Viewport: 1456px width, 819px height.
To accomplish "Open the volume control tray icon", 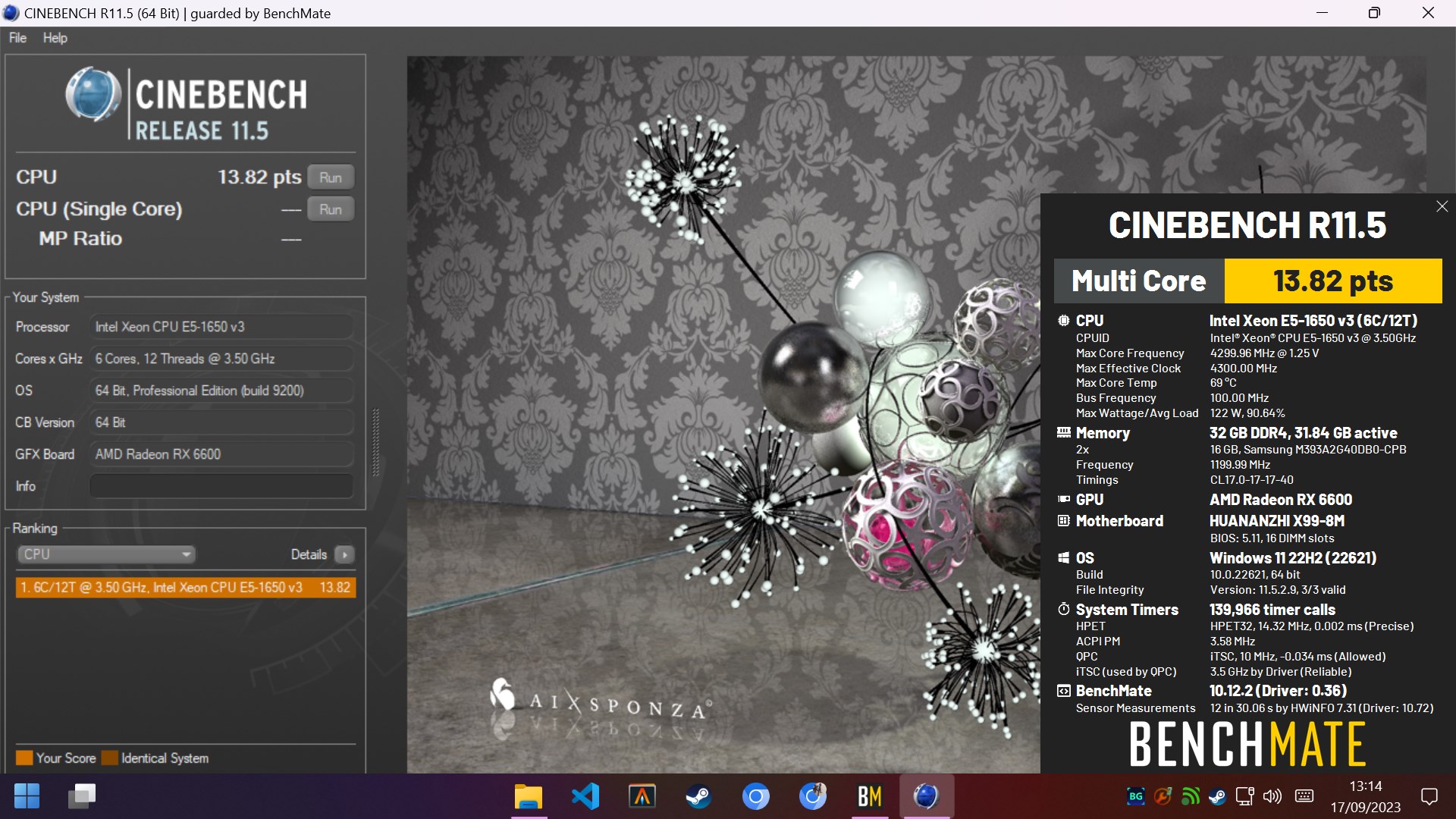I will (1272, 796).
